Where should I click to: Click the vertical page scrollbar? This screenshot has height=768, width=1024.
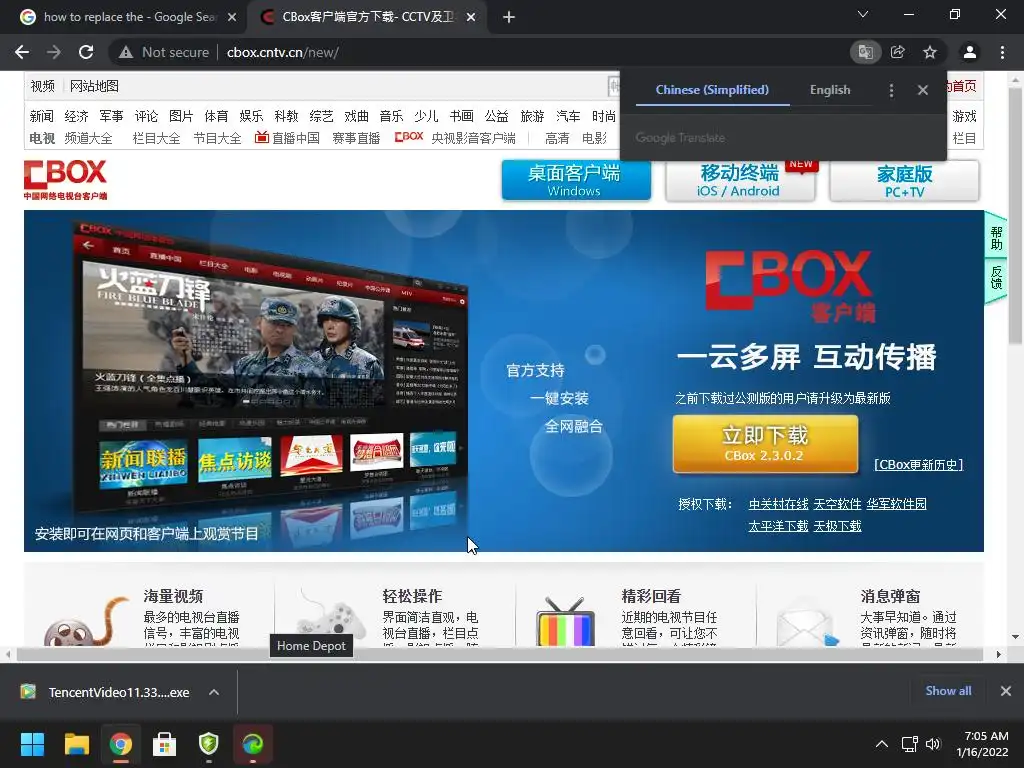tap(1015, 216)
